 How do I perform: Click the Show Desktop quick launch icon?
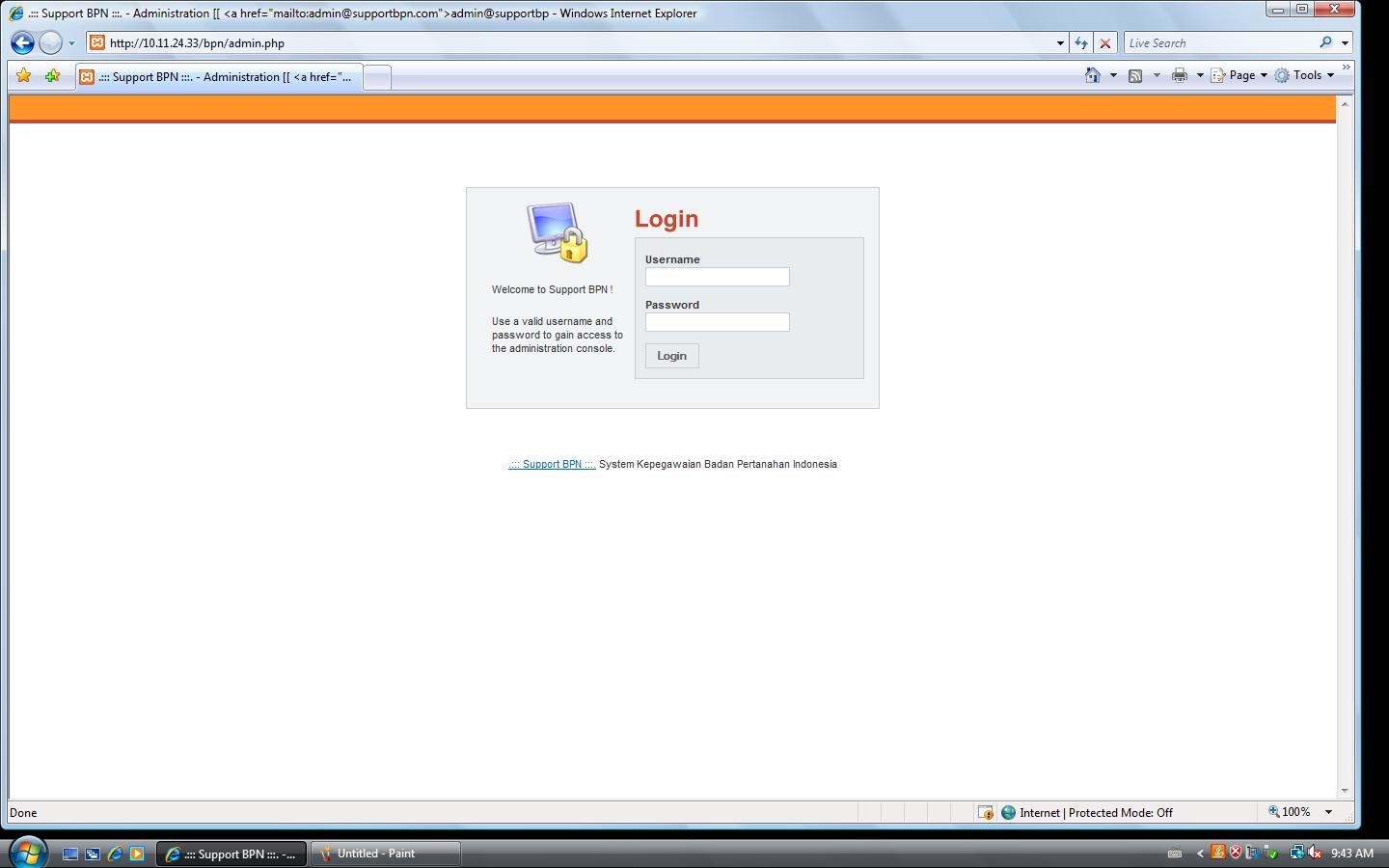click(x=70, y=854)
